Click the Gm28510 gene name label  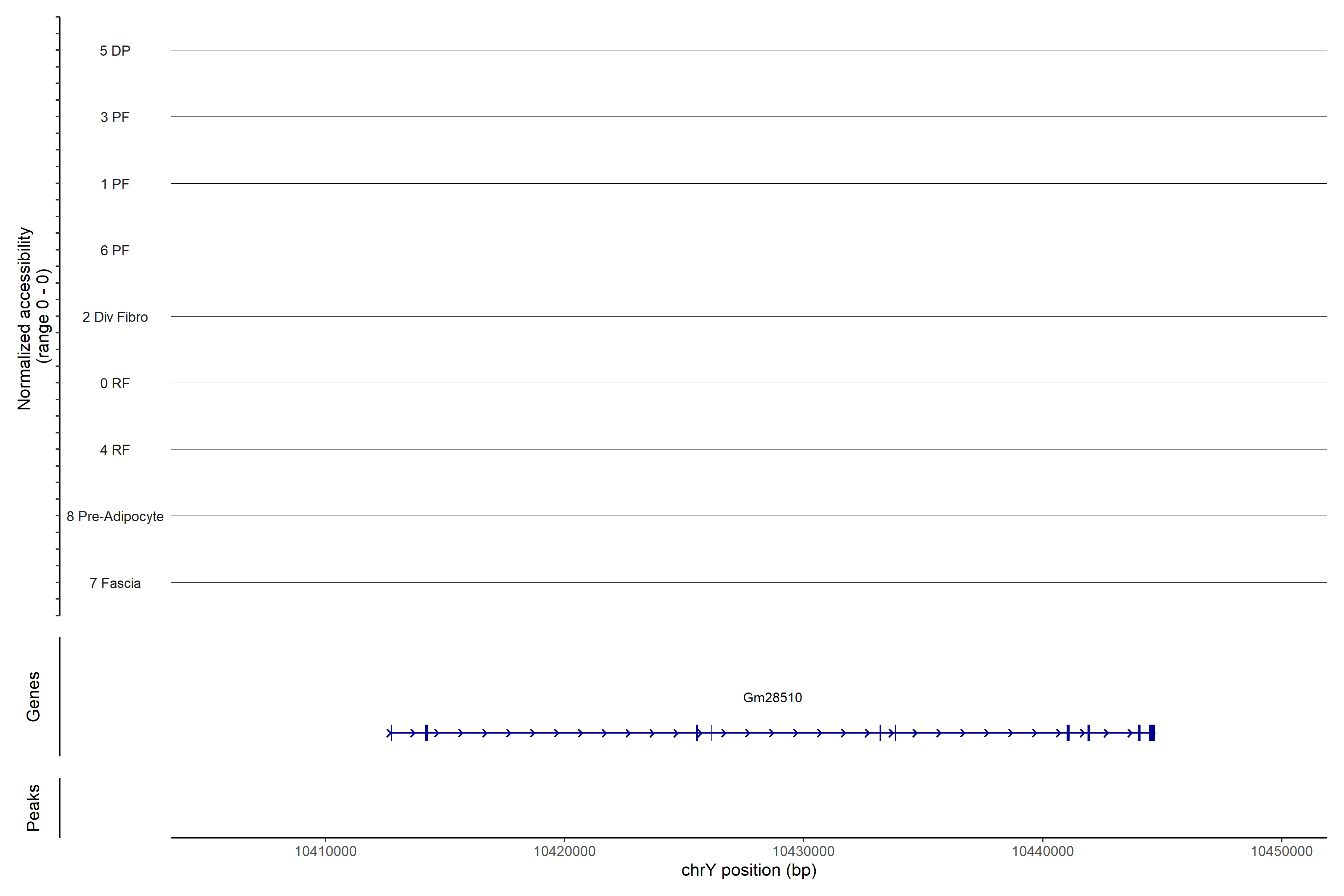772,697
